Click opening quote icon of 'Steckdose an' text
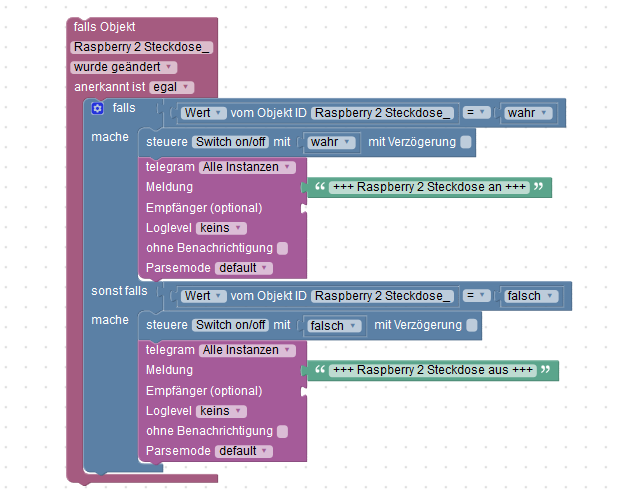Image resolution: width=621 pixels, height=493 pixels. click(320, 187)
